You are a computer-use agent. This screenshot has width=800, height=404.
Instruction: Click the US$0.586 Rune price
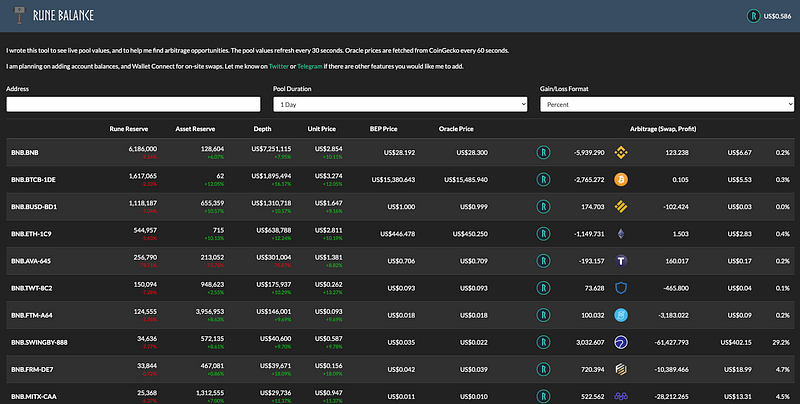[777, 16]
